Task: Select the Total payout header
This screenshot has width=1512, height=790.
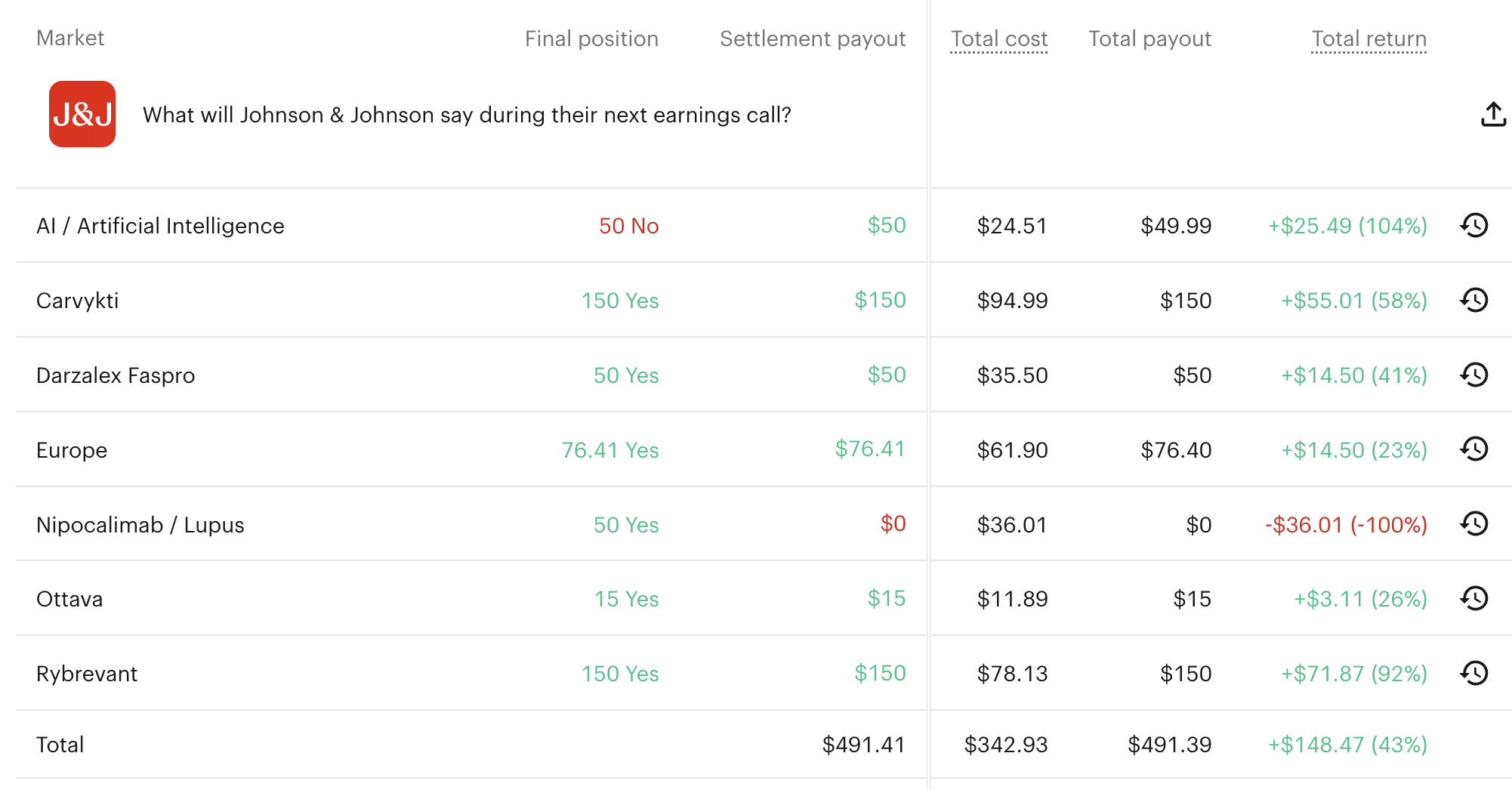Action: [x=1150, y=39]
